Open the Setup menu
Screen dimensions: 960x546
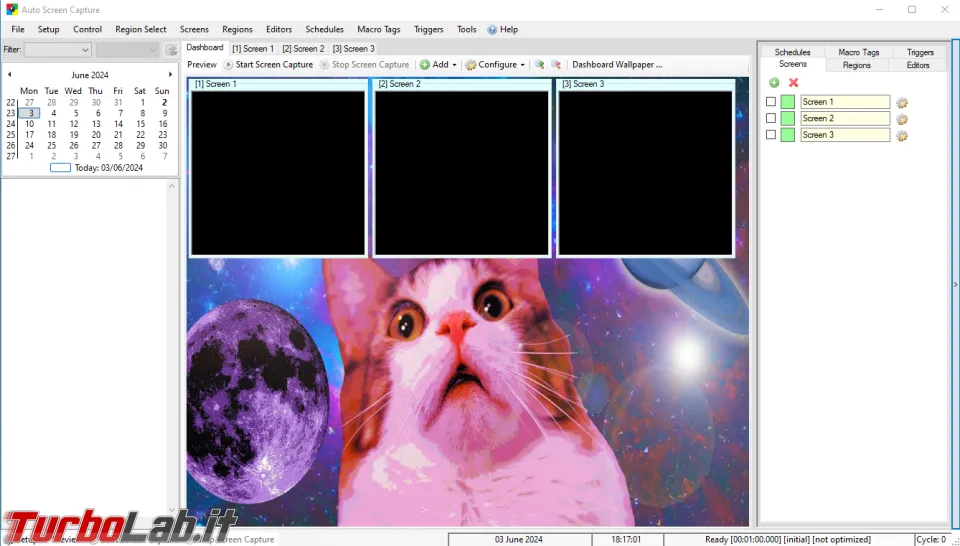tap(48, 29)
